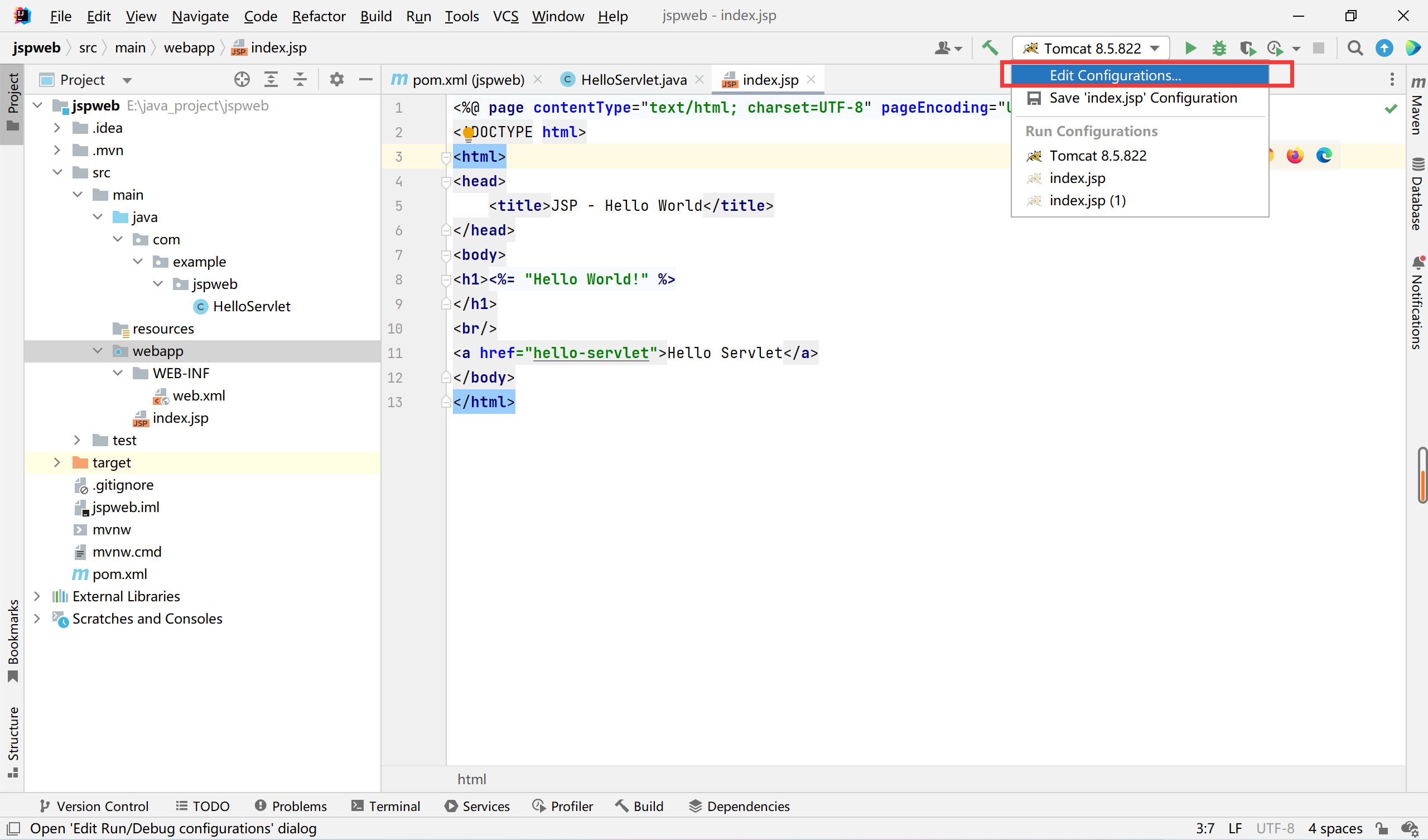
Task: Click hello-servlet link in code
Action: [x=591, y=353]
